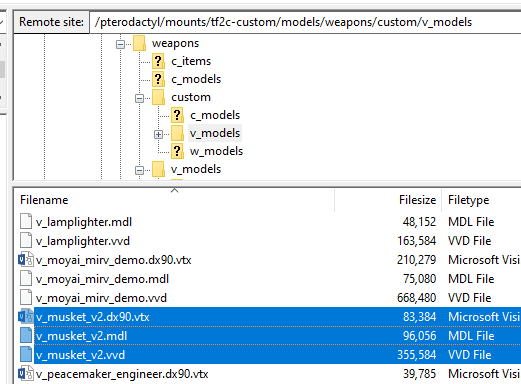Select the file v_musket_v2.mdl

pyautogui.click(x=82, y=336)
